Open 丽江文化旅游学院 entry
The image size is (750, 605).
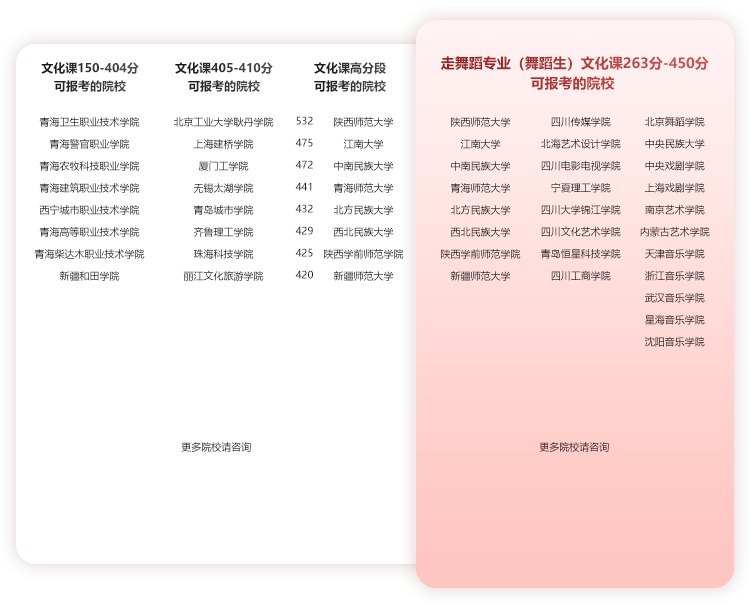pos(223,276)
